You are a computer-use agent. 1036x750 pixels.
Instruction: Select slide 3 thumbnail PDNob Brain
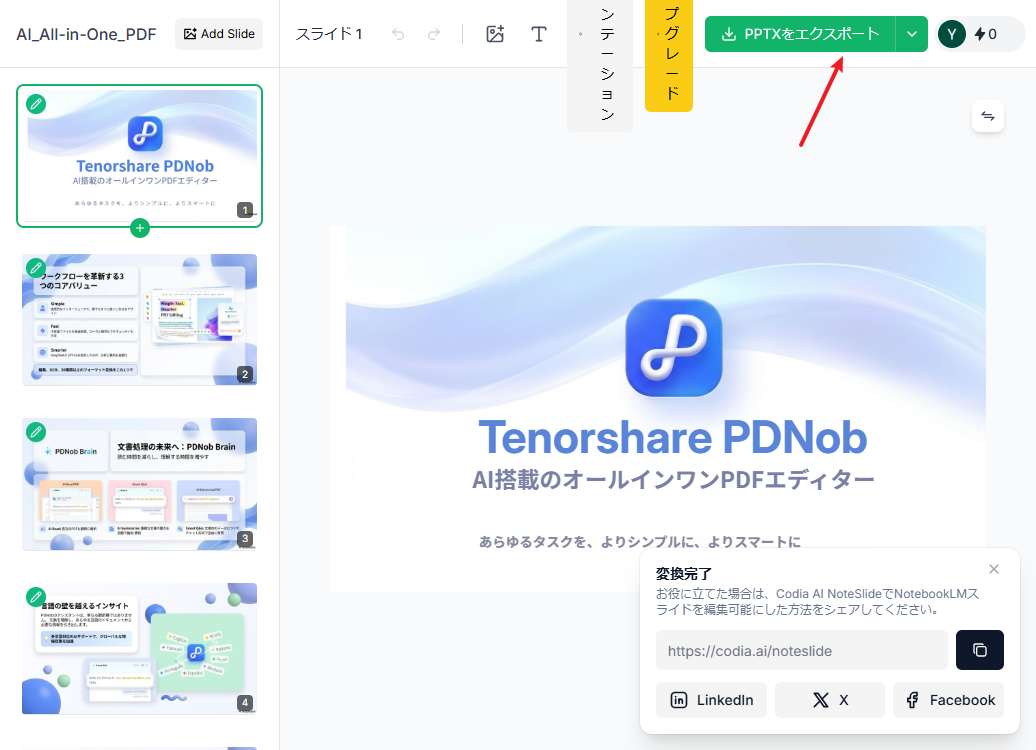pos(139,484)
